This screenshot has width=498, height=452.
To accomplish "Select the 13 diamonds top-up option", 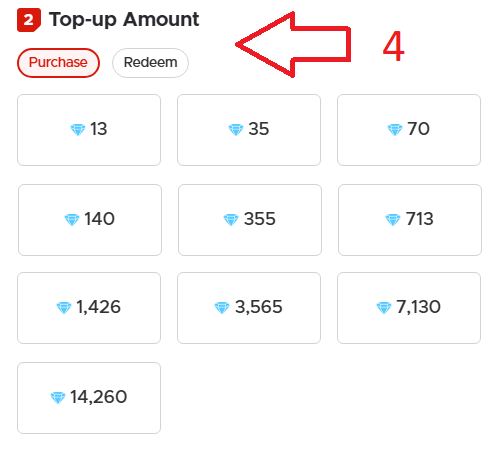I will (89, 130).
